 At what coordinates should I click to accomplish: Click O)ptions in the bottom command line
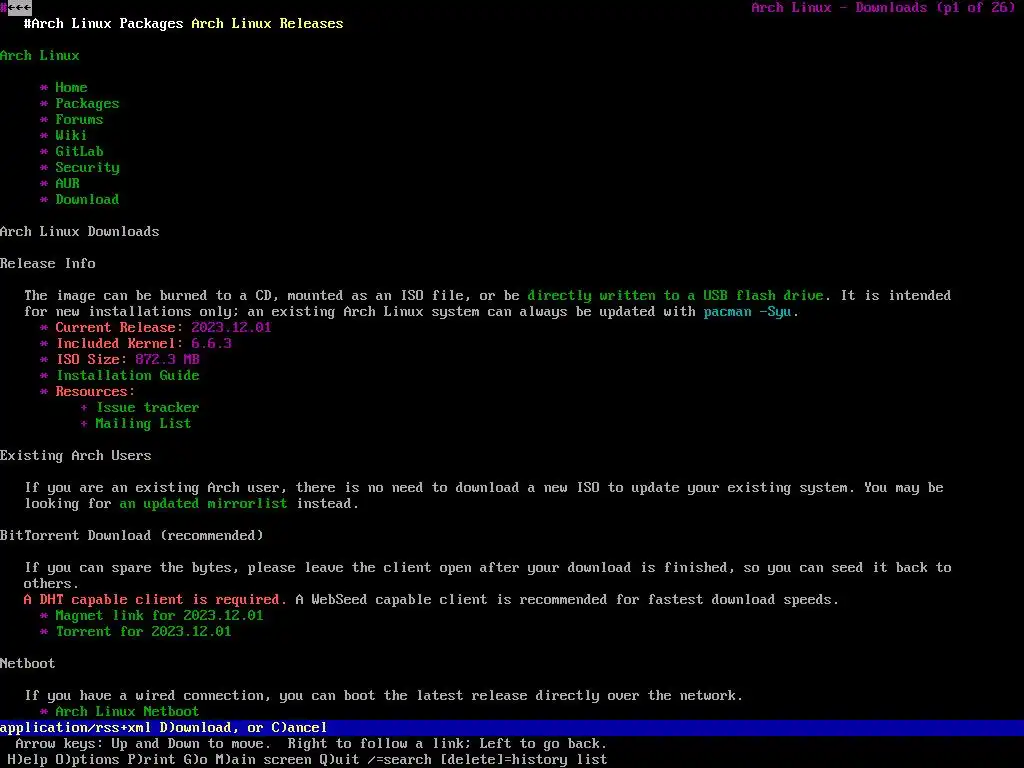click(88, 759)
